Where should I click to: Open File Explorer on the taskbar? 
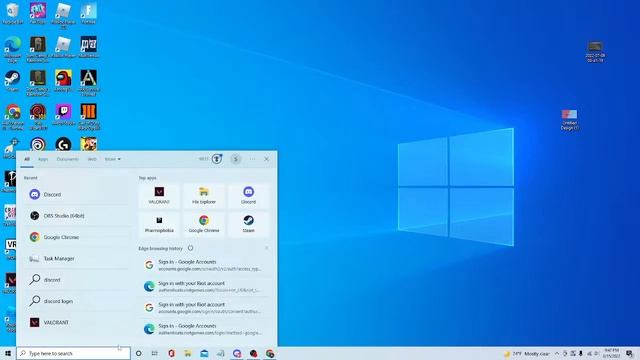tap(188, 353)
